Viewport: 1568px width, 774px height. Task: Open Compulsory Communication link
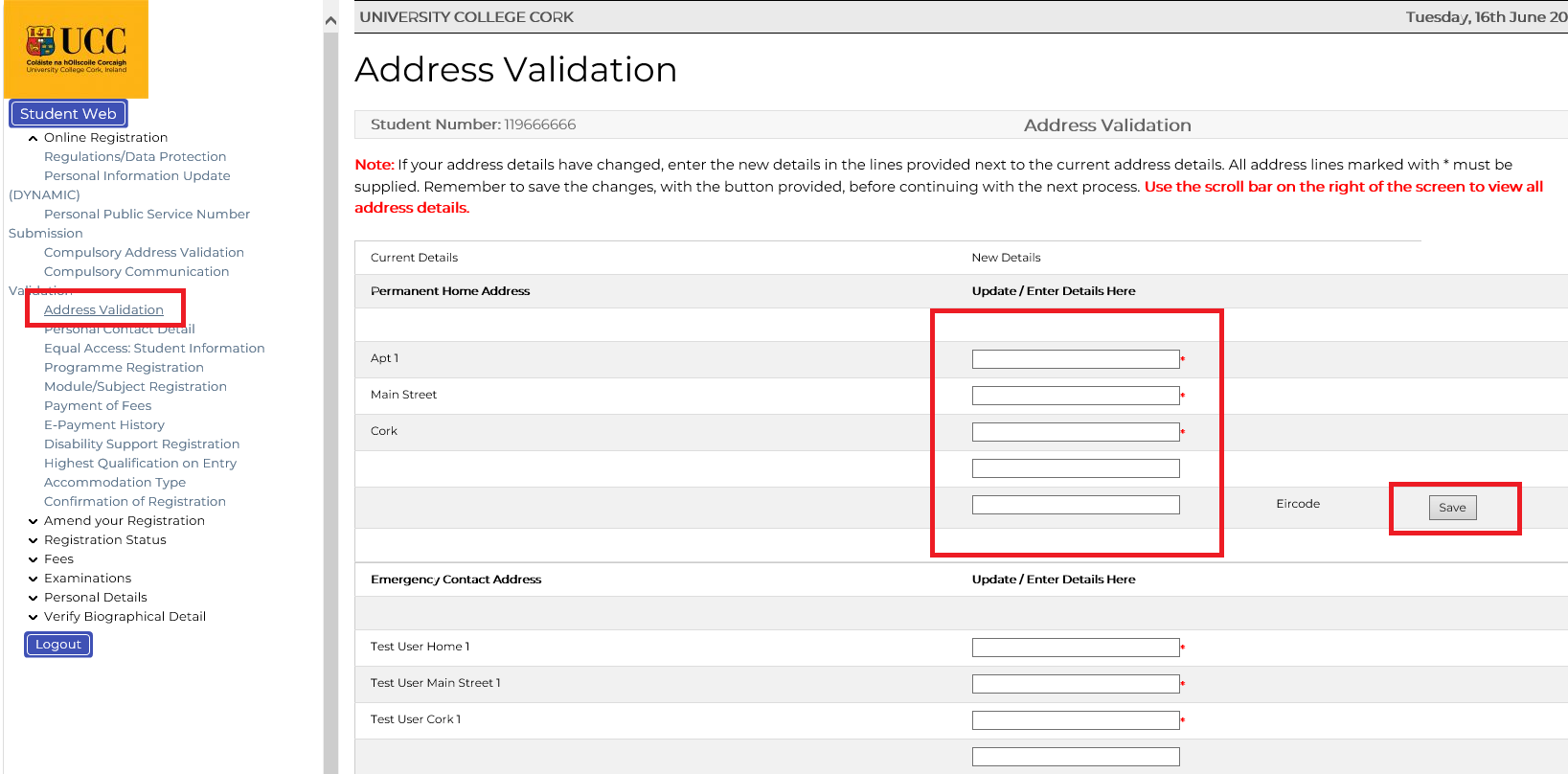tap(136, 271)
